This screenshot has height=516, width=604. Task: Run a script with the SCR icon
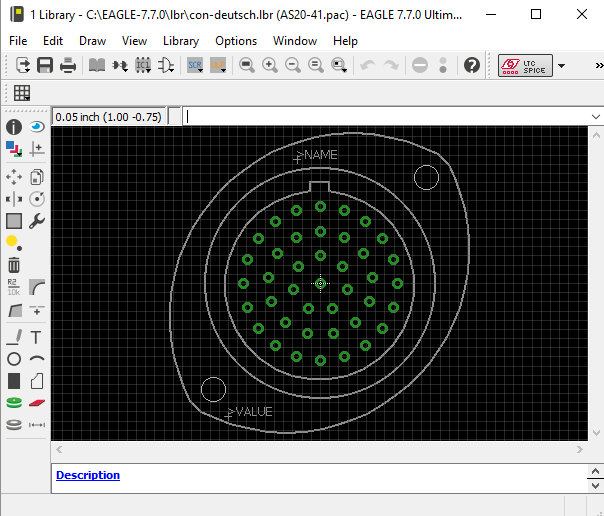point(195,65)
